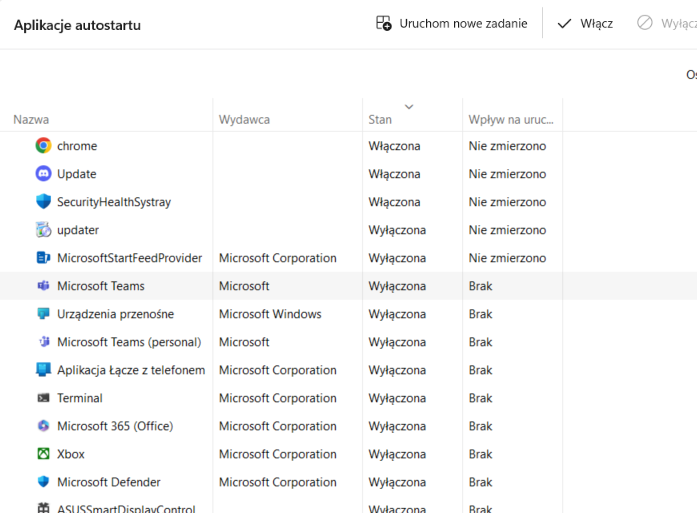The image size is (697, 513).
Task: Click the Microsoft Defender shield icon
Action: tap(43, 482)
